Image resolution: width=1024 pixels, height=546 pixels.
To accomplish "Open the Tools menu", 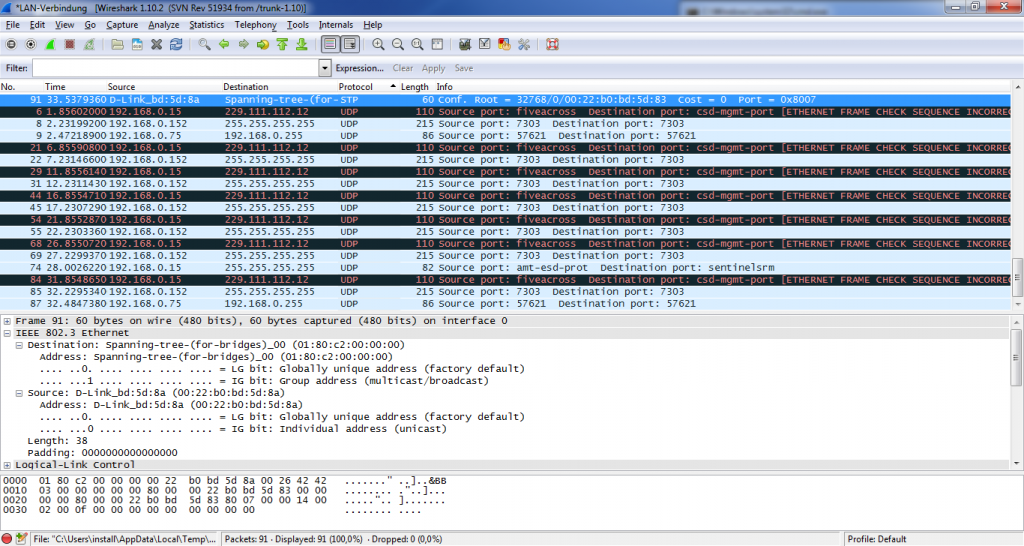I will 297,25.
